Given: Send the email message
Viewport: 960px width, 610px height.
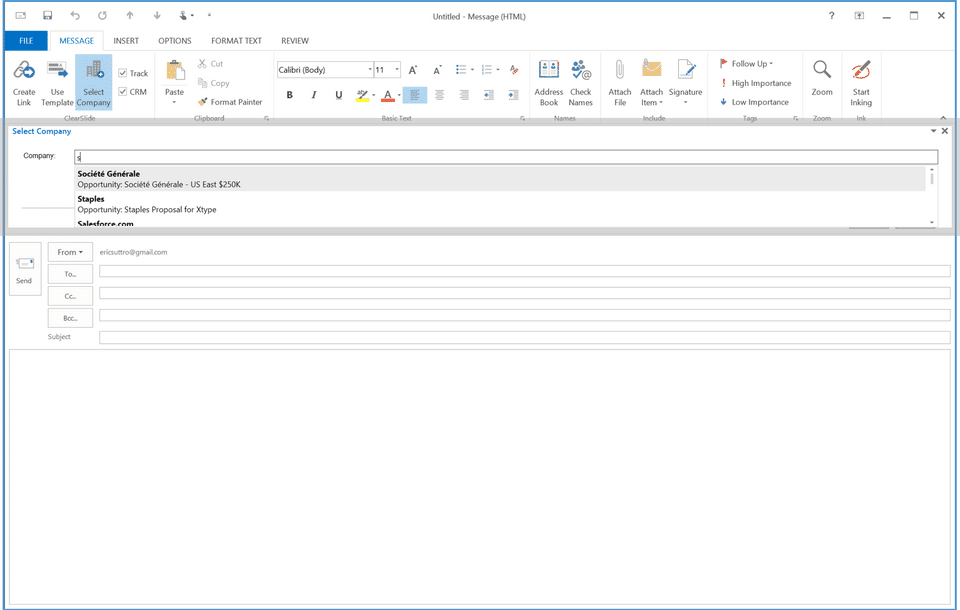Looking at the screenshot, I should point(24,269).
